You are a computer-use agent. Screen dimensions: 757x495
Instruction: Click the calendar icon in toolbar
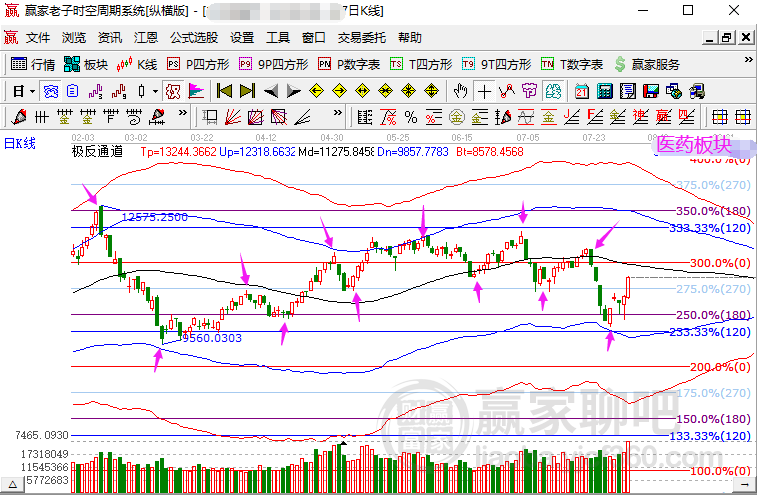click(x=582, y=90)
